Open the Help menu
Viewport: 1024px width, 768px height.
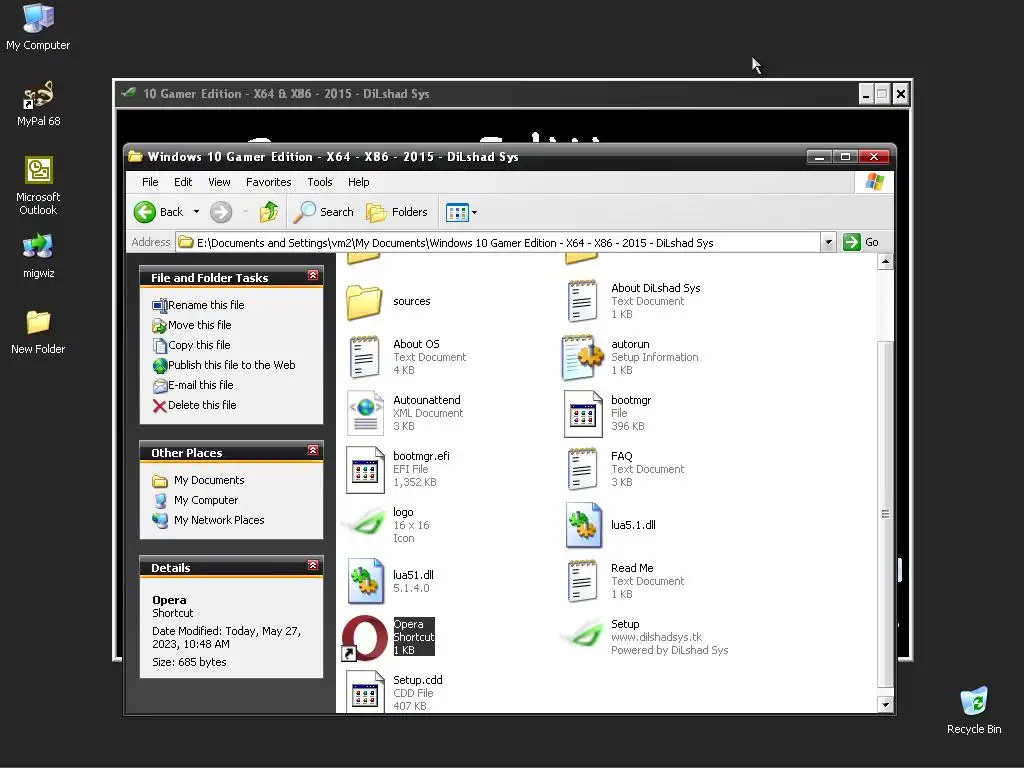(x=359, y=182)
